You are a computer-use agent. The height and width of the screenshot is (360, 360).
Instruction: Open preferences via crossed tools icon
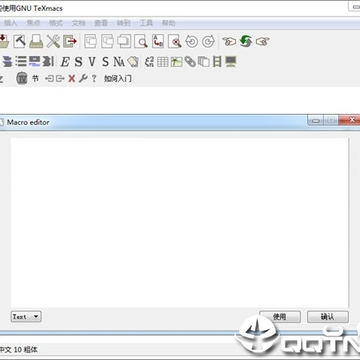[x=53, y=41]
